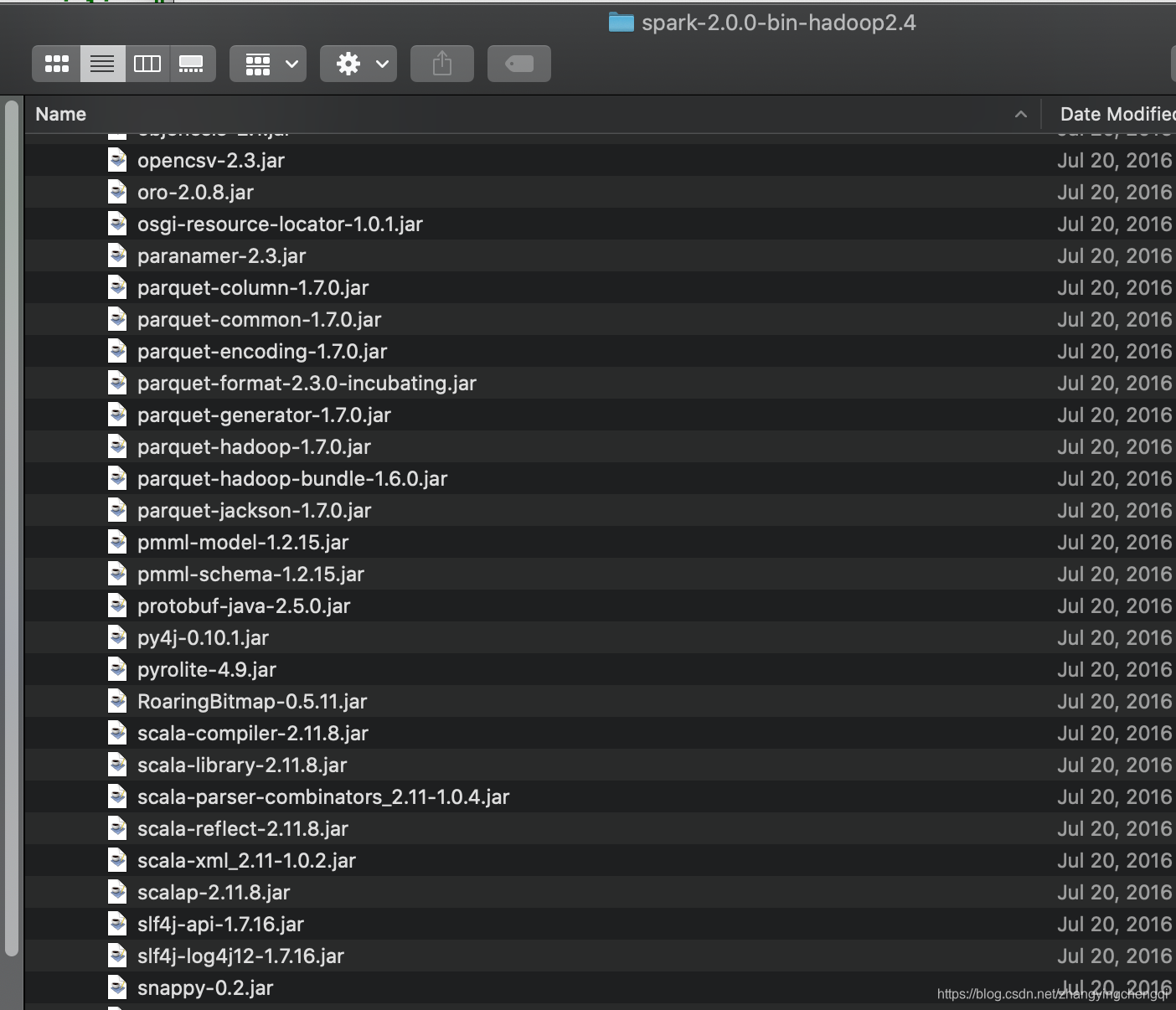This screenshot has height=1010, width=1176.
Task: Select the parquet-hadoop-1.7.0.jar file icon
Action: coord(117,446)
